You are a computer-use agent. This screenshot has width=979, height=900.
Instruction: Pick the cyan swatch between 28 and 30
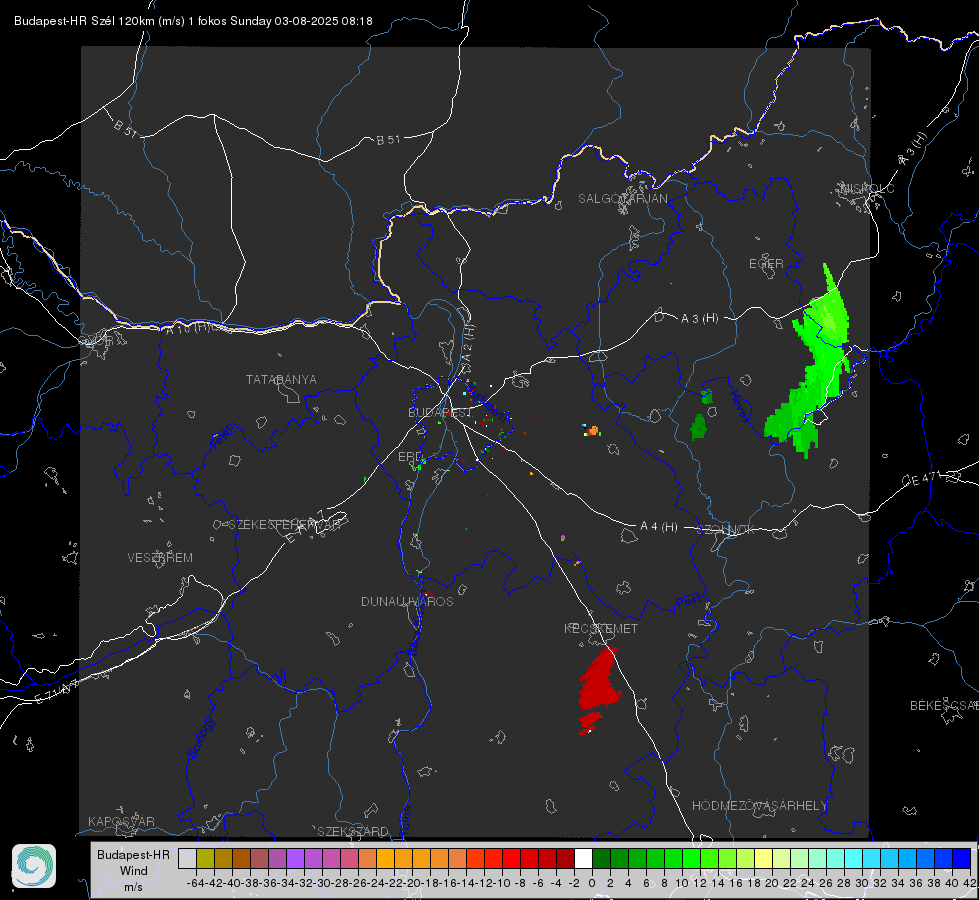tap(854, 858)
